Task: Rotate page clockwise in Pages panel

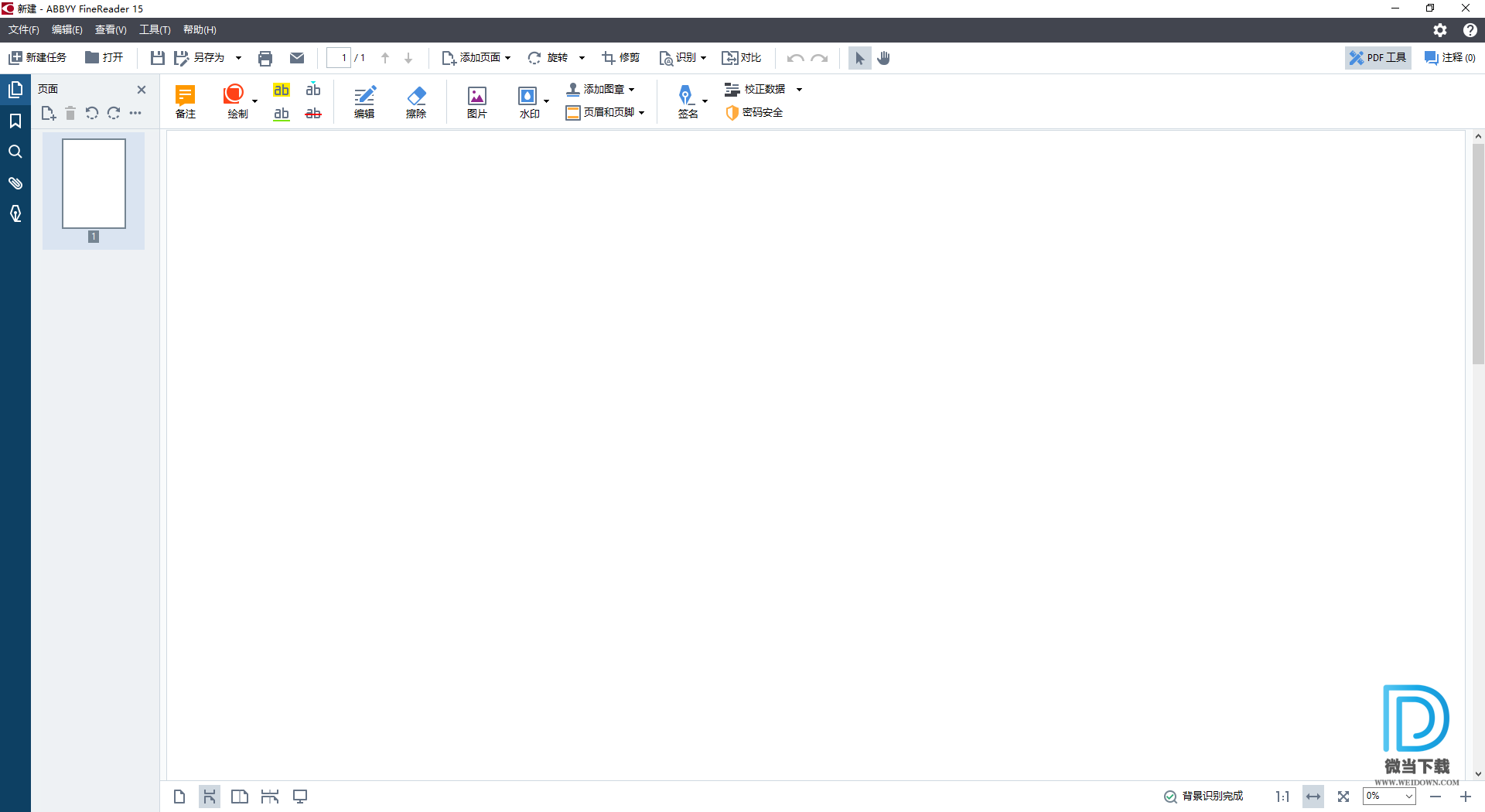Action: click(114, 114)
